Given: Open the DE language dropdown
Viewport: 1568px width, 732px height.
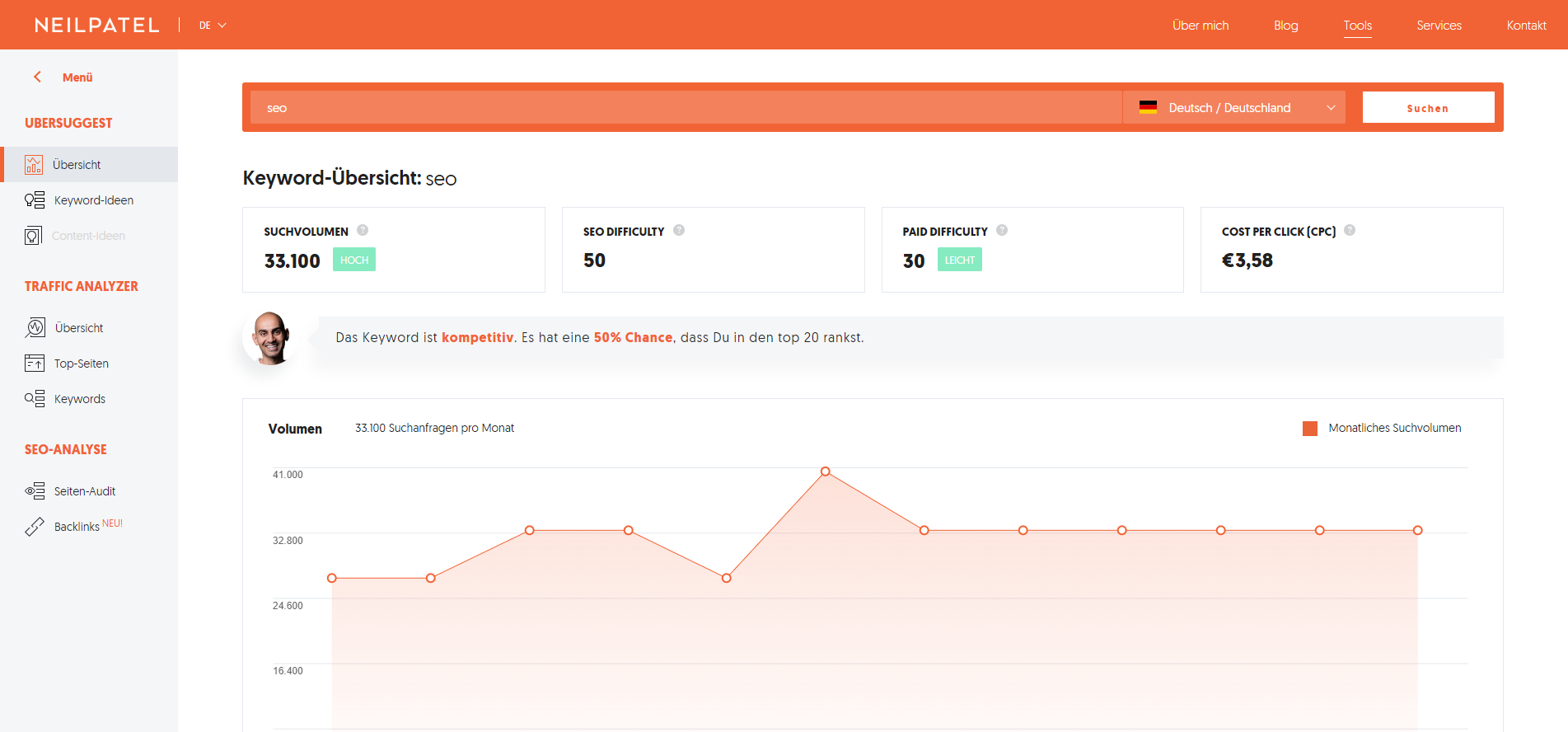Looking at the screenshot, I should tap(213, 26).
